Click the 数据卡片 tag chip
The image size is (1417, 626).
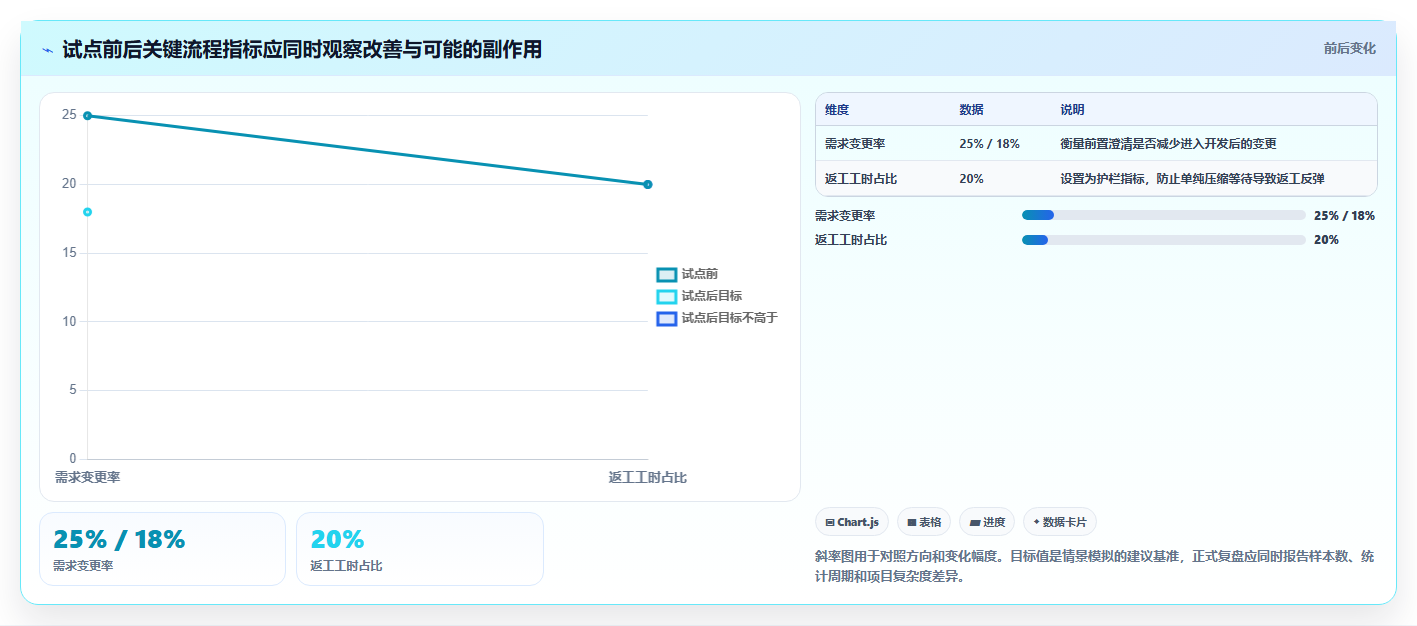1060,522
